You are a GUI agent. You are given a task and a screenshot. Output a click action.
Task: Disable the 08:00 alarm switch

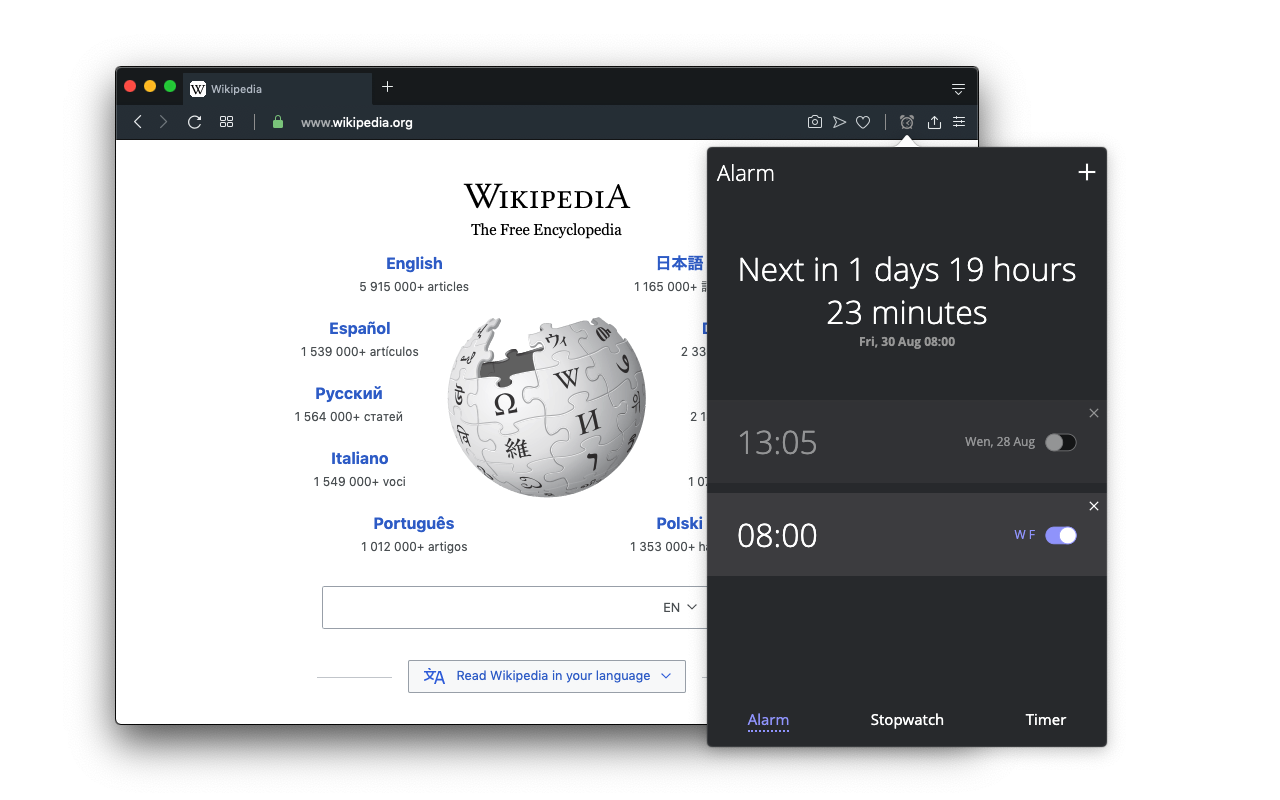[x=1061, y=535]
